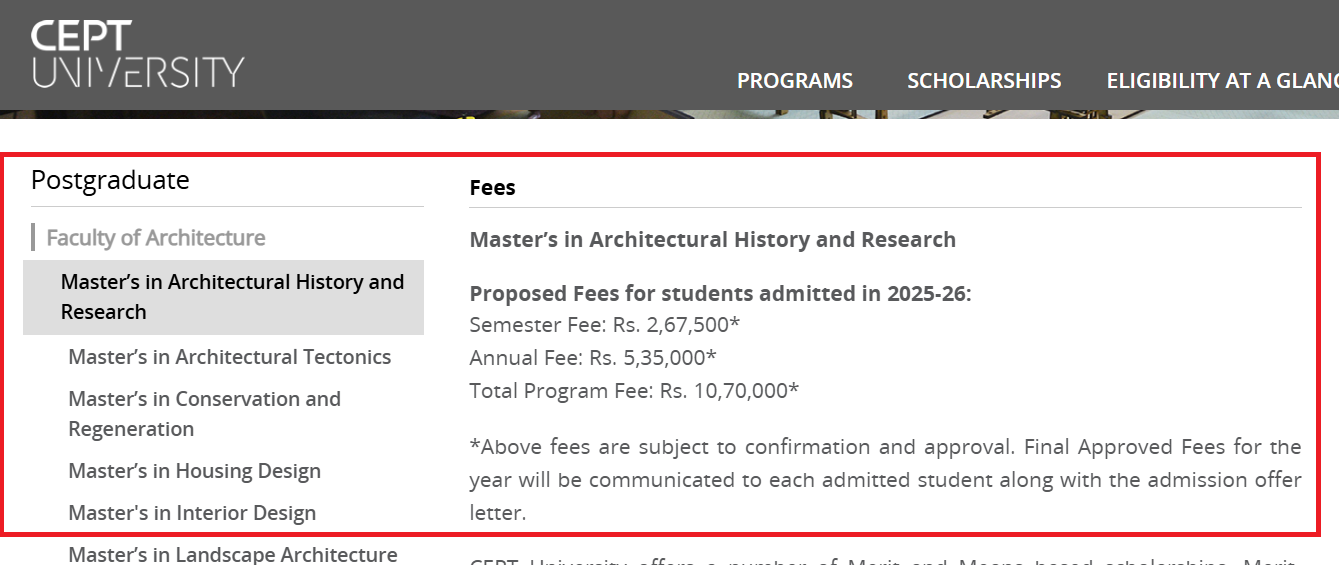Viewport: 1339px width, 565px height.
Task: Open Master's in Architectural Tectonics
Action: [x=230, y=357]
